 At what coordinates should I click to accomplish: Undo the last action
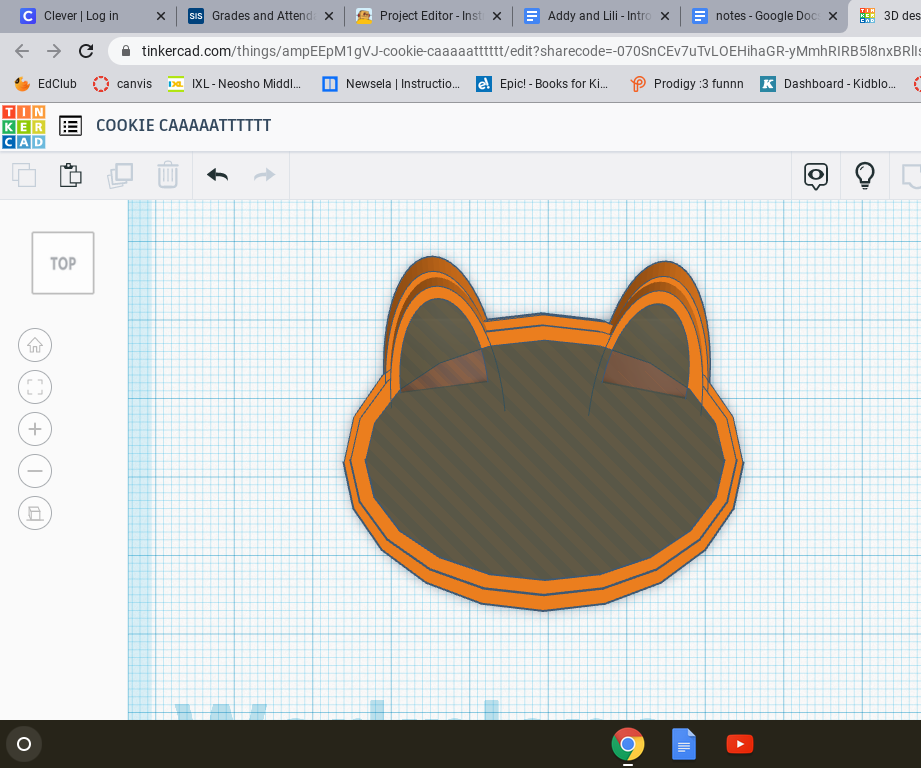(x=216, y=175)
